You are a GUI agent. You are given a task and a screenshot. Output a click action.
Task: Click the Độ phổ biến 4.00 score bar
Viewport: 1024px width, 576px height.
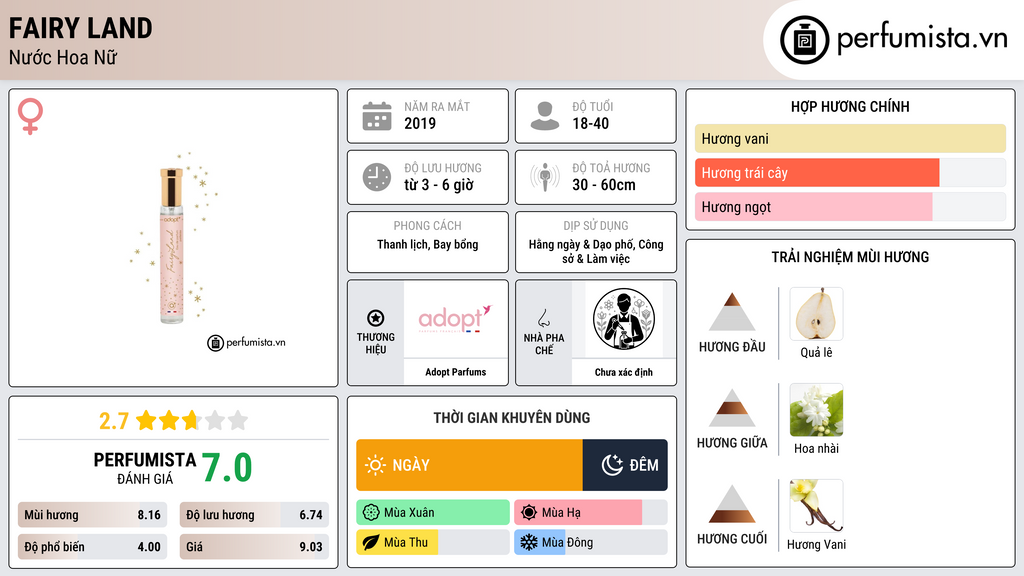(x=92, y=547)
